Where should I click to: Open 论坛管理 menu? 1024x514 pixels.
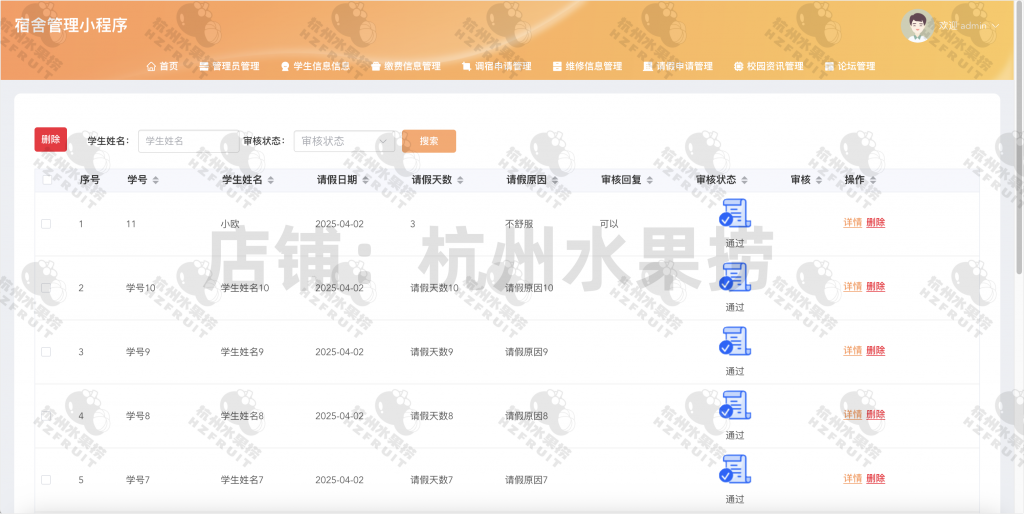(850, 66)
